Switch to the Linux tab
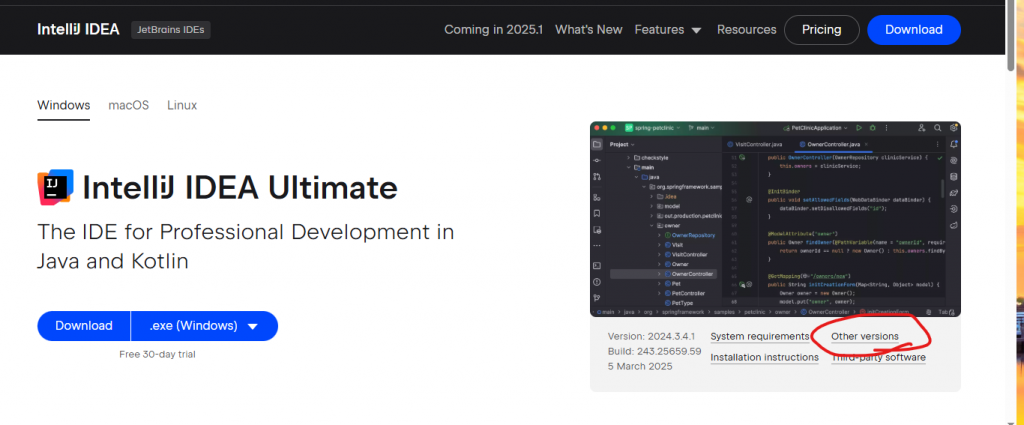The height and width of the screenshot is (425, 1024). point(182,105)
